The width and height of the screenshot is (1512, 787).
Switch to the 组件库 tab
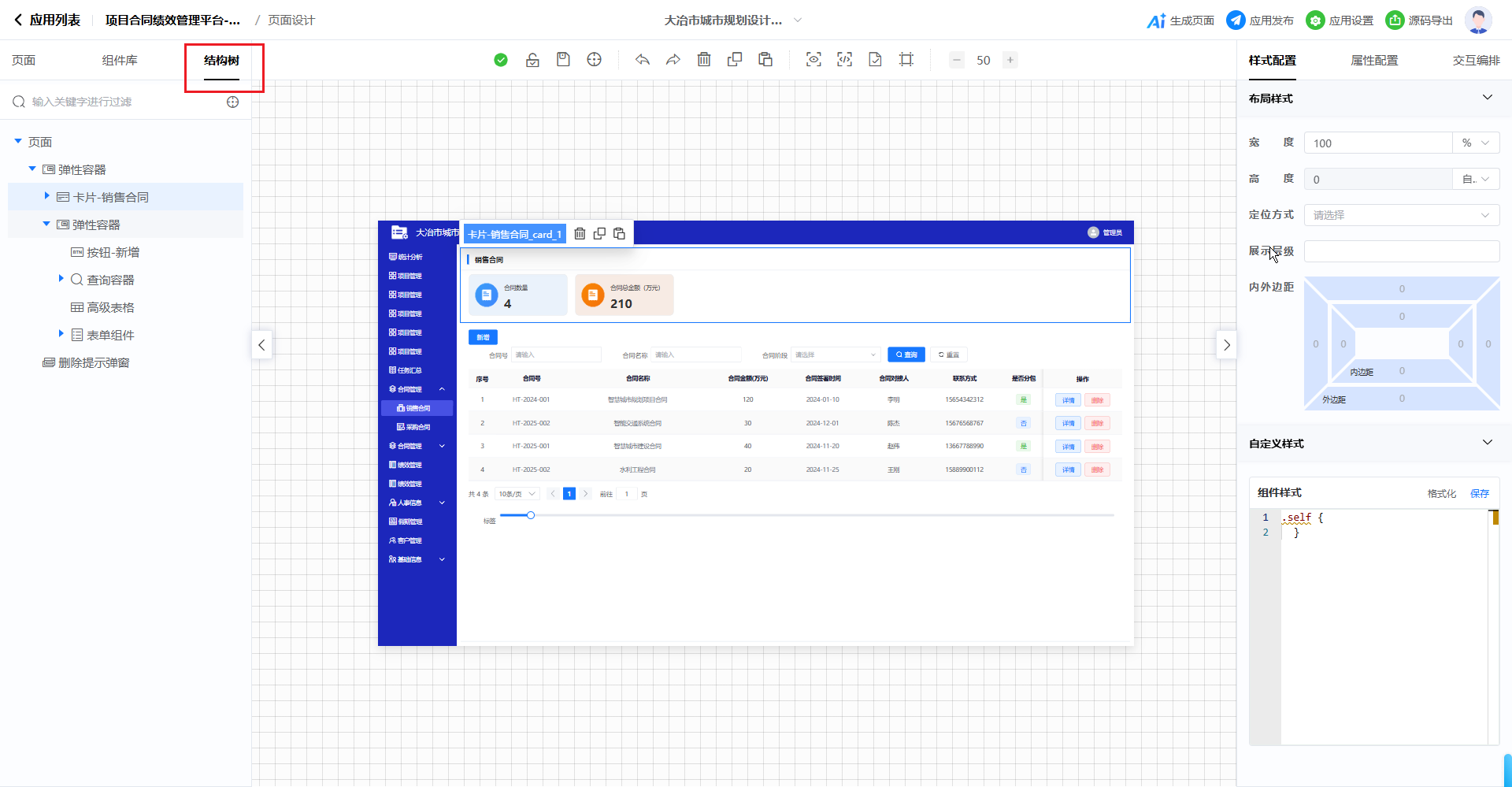coord(120,61)
